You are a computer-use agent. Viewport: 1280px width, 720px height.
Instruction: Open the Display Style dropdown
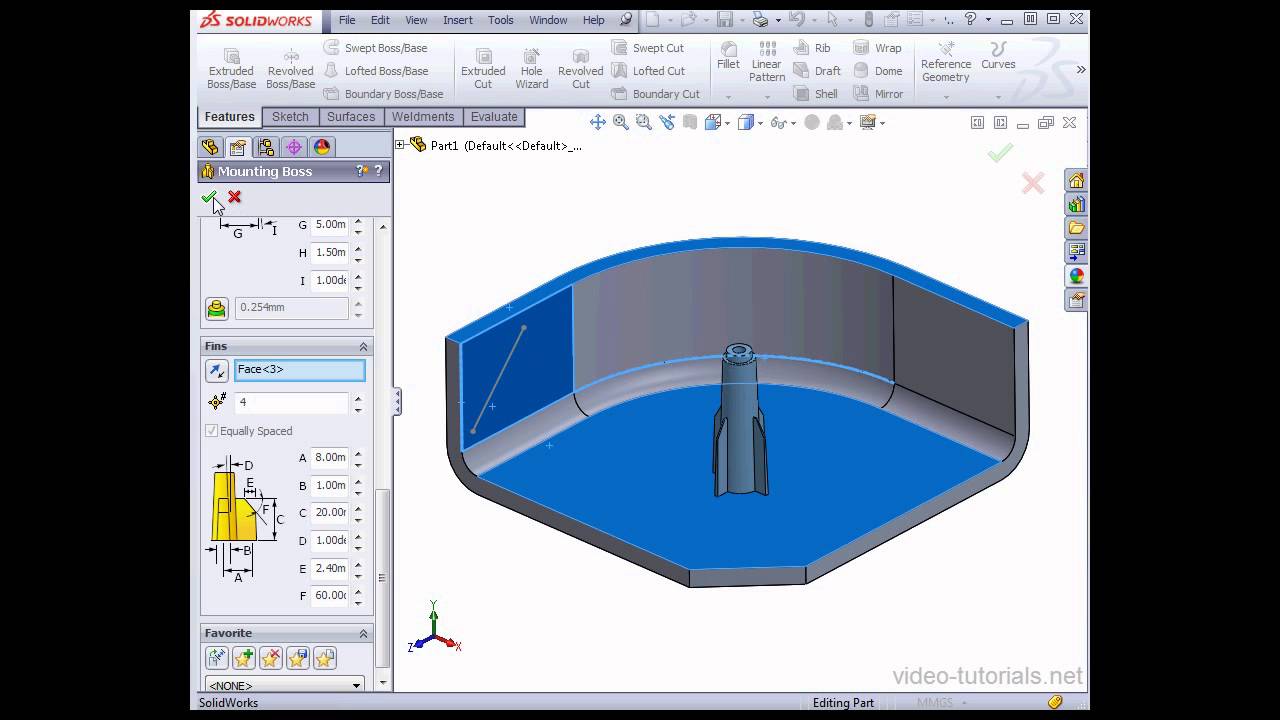tap(761, 123)
